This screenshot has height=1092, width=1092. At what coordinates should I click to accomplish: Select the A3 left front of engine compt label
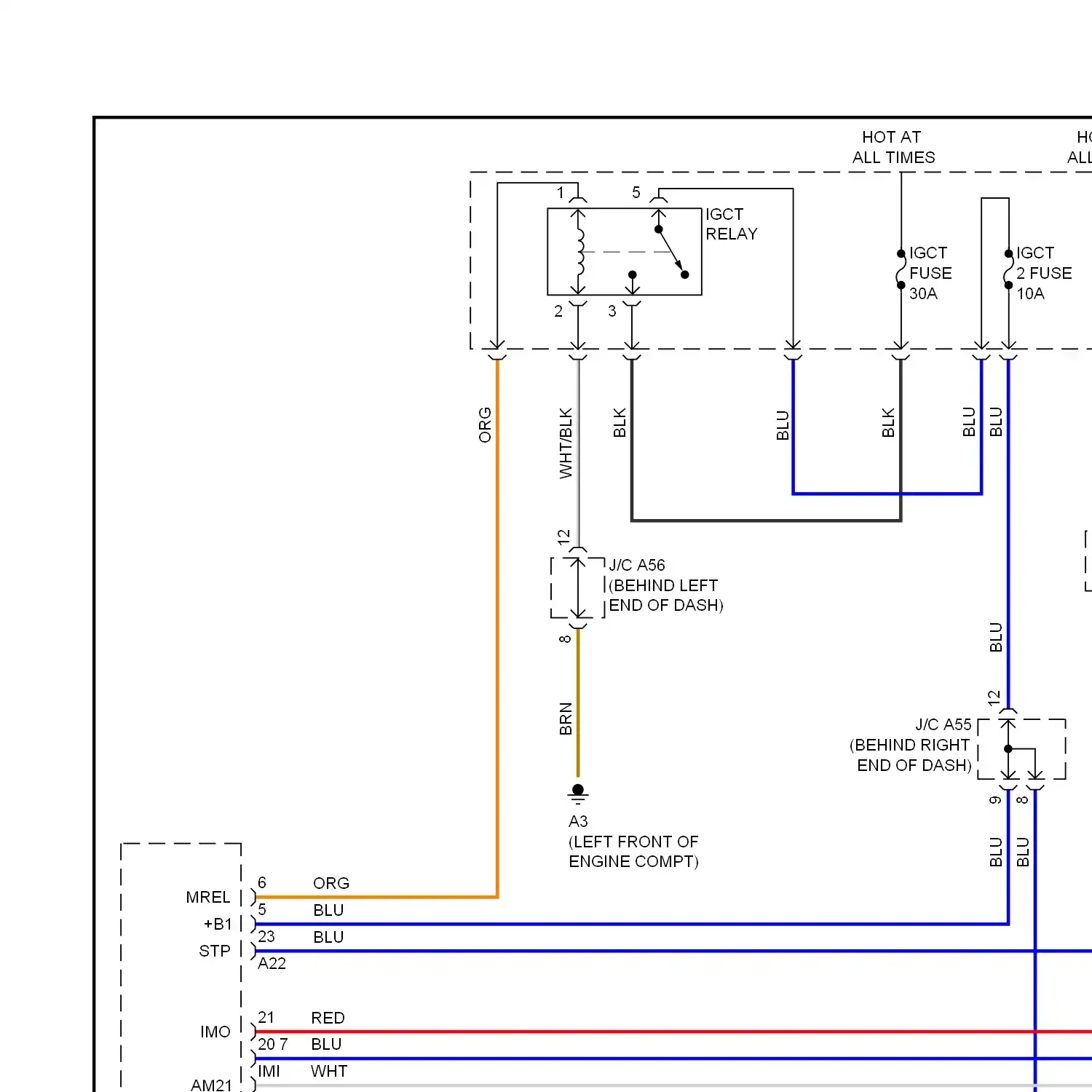(x=633, y=842)
